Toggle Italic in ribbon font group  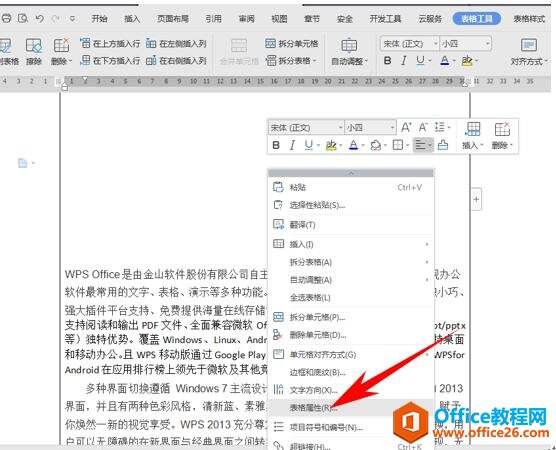click(404, 61)
